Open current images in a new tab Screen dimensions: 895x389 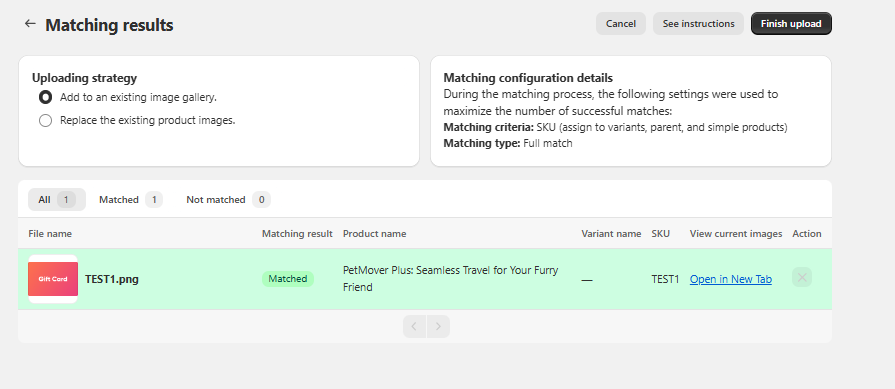[x=731, y=279]
